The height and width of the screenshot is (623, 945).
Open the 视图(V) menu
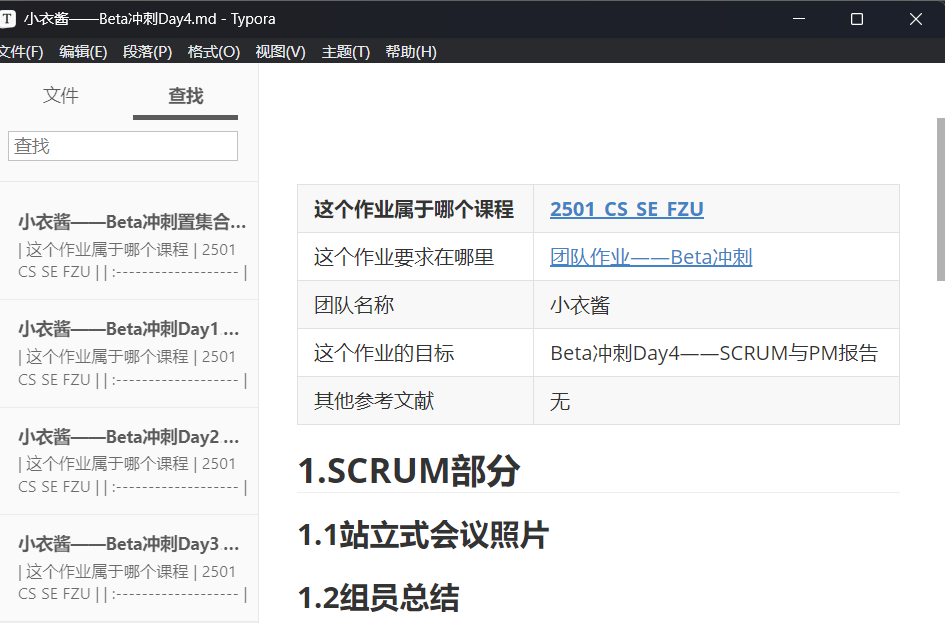pos(281,52)
